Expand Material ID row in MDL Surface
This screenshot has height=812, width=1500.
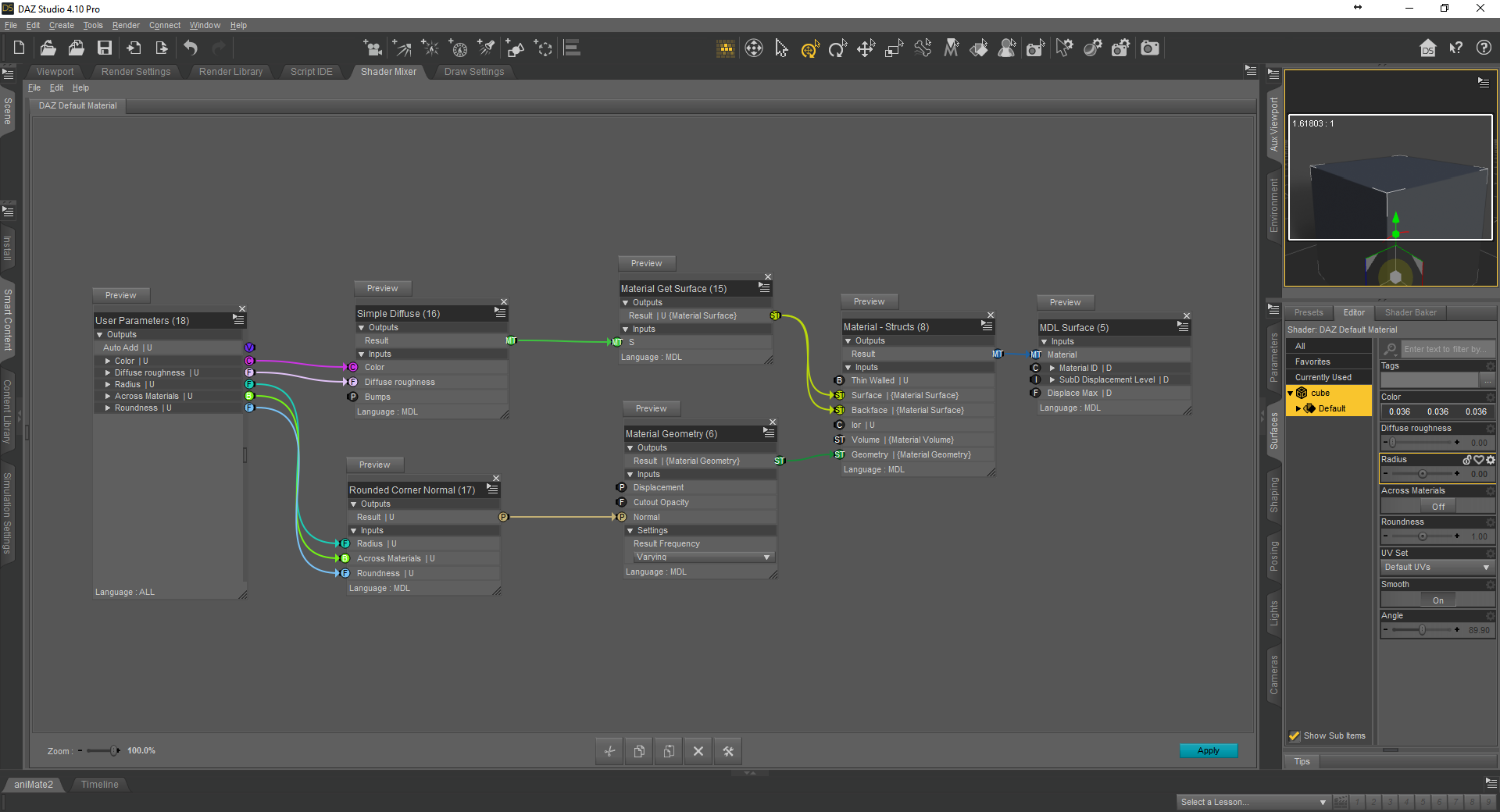coord(1052,368)
